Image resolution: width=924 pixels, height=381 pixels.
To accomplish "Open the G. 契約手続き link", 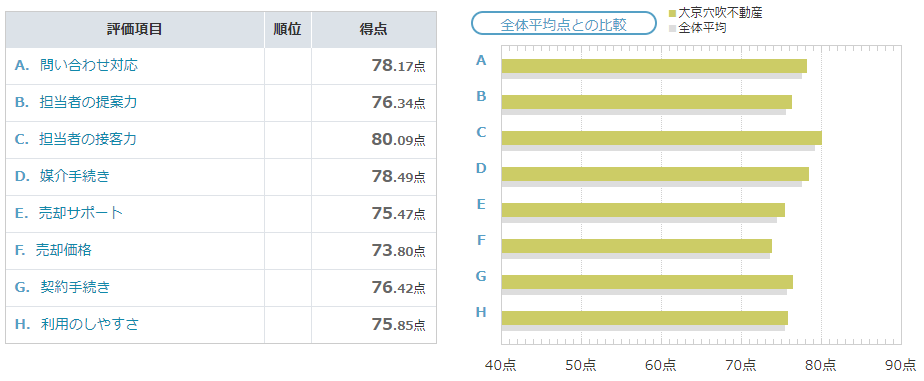I will coord(62,287).
